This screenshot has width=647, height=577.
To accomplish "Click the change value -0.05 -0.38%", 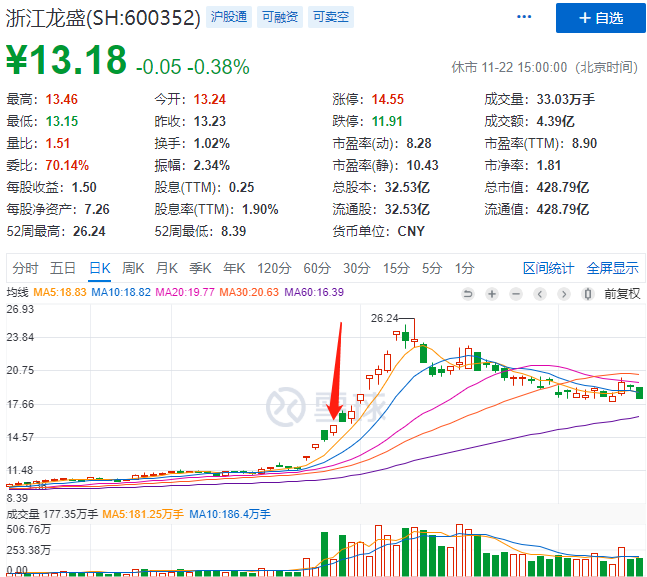I will point(193,67).
